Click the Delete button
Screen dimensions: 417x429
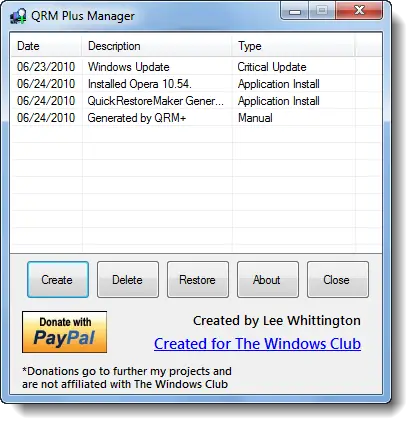(x=128, y=279)
